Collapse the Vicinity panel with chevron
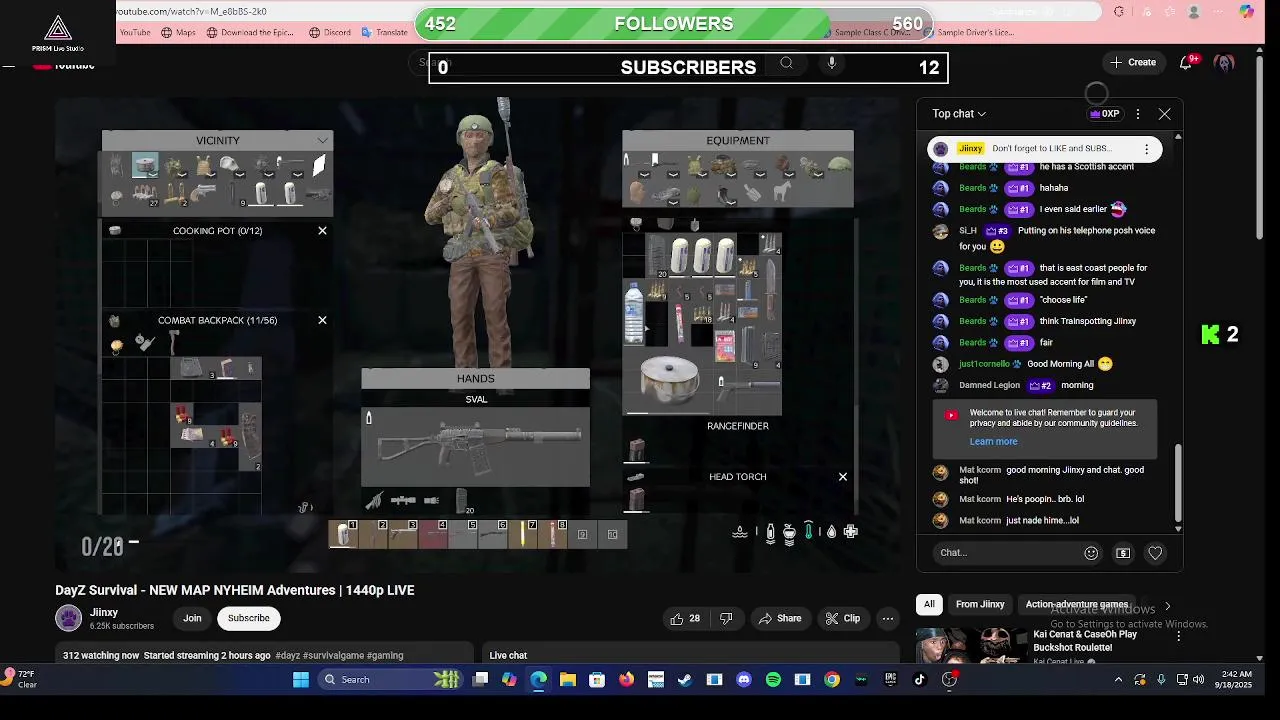The image size is (1280, 720). coord(322,140)
